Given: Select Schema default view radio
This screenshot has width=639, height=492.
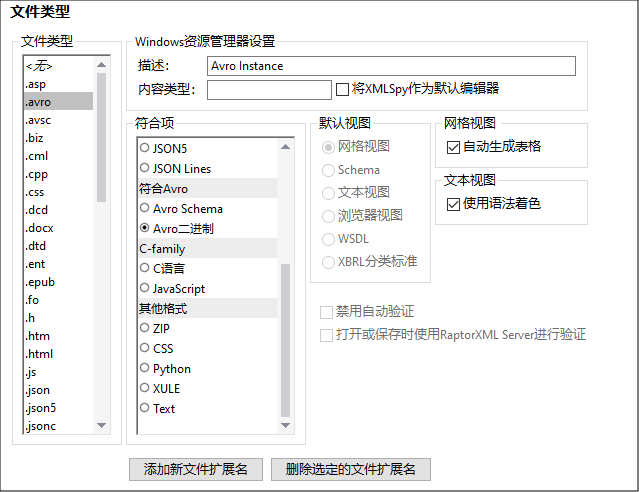Looking at the screenshot, I should pos(328,170).
